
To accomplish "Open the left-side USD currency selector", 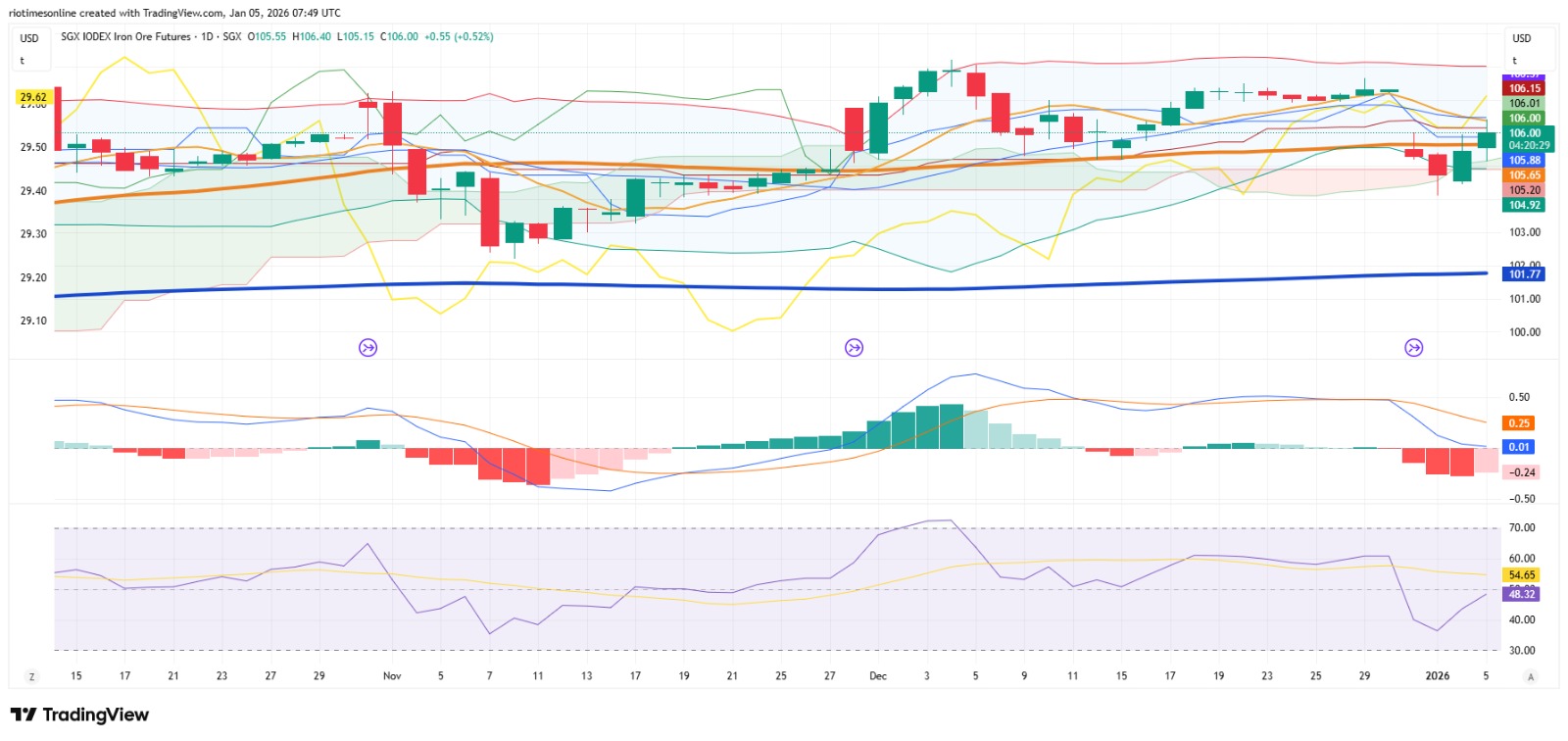I will coord(30,38).
